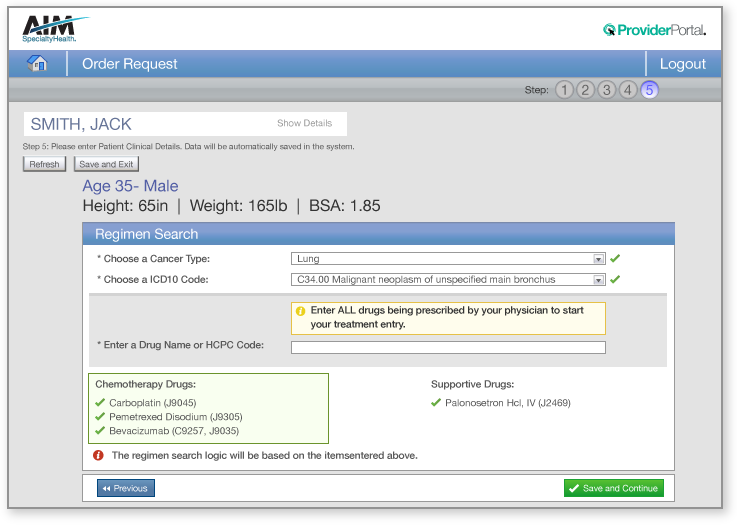Click the Age 35- Male heading
737x525 pixels.
point(130,186)
